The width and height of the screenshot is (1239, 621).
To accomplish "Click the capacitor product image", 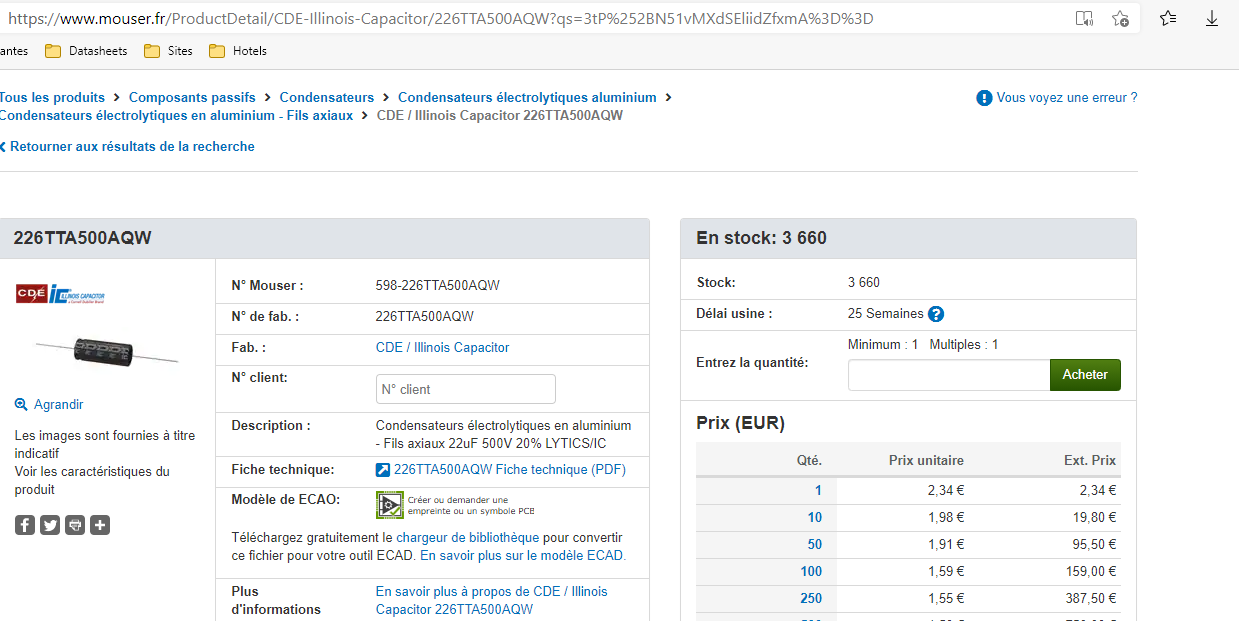I will [x=106, y=350].
